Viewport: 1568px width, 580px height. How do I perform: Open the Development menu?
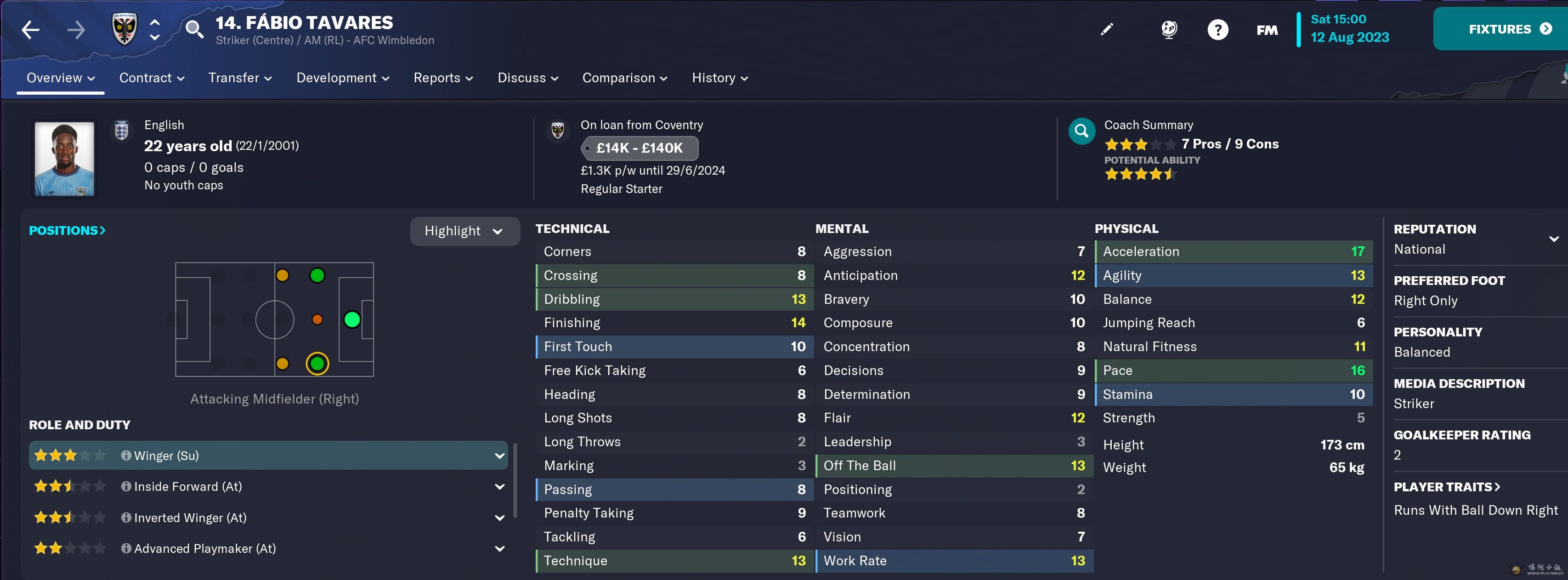click(x=343, y=78)
